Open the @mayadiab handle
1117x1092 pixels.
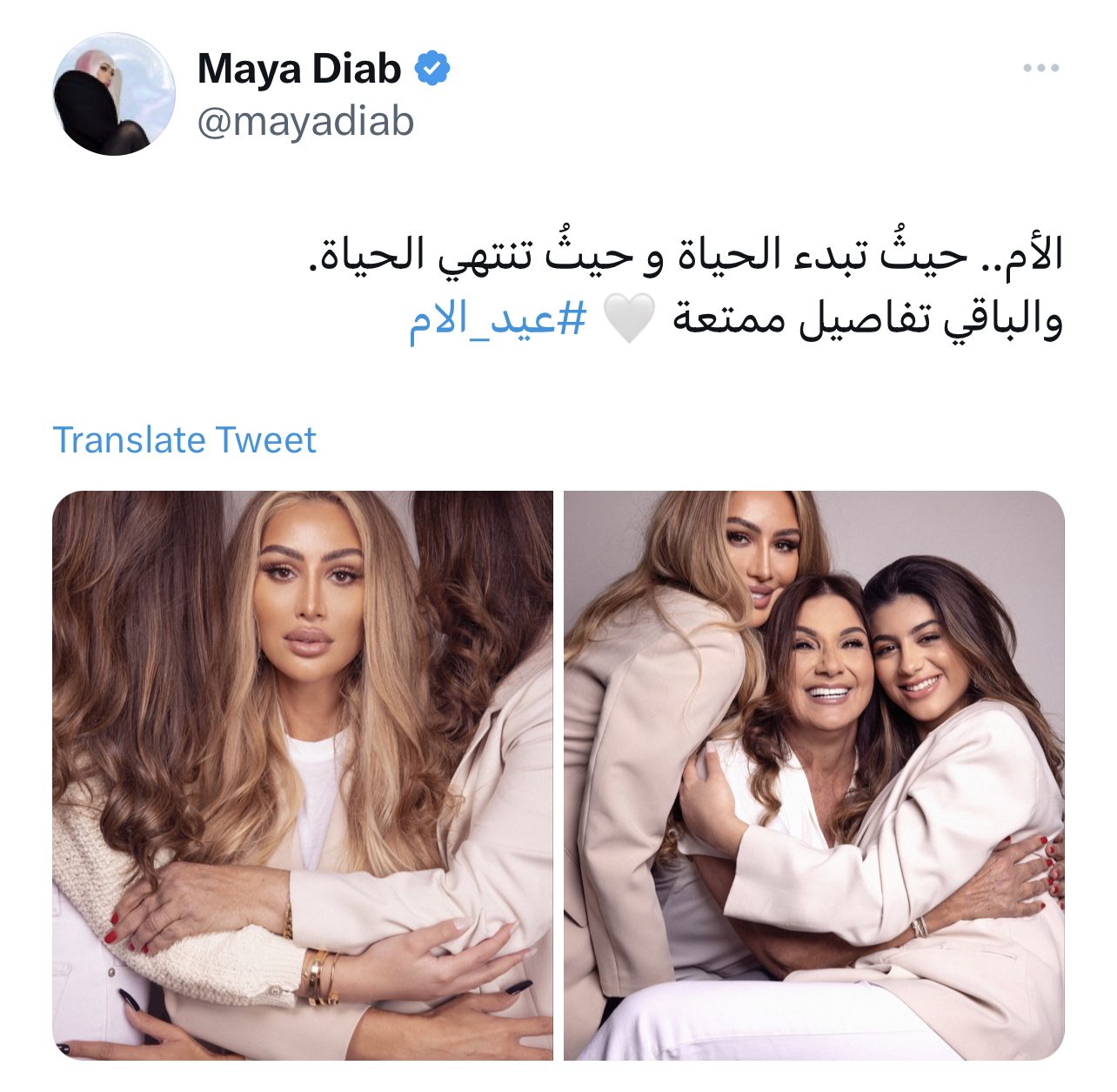(305, 121)
